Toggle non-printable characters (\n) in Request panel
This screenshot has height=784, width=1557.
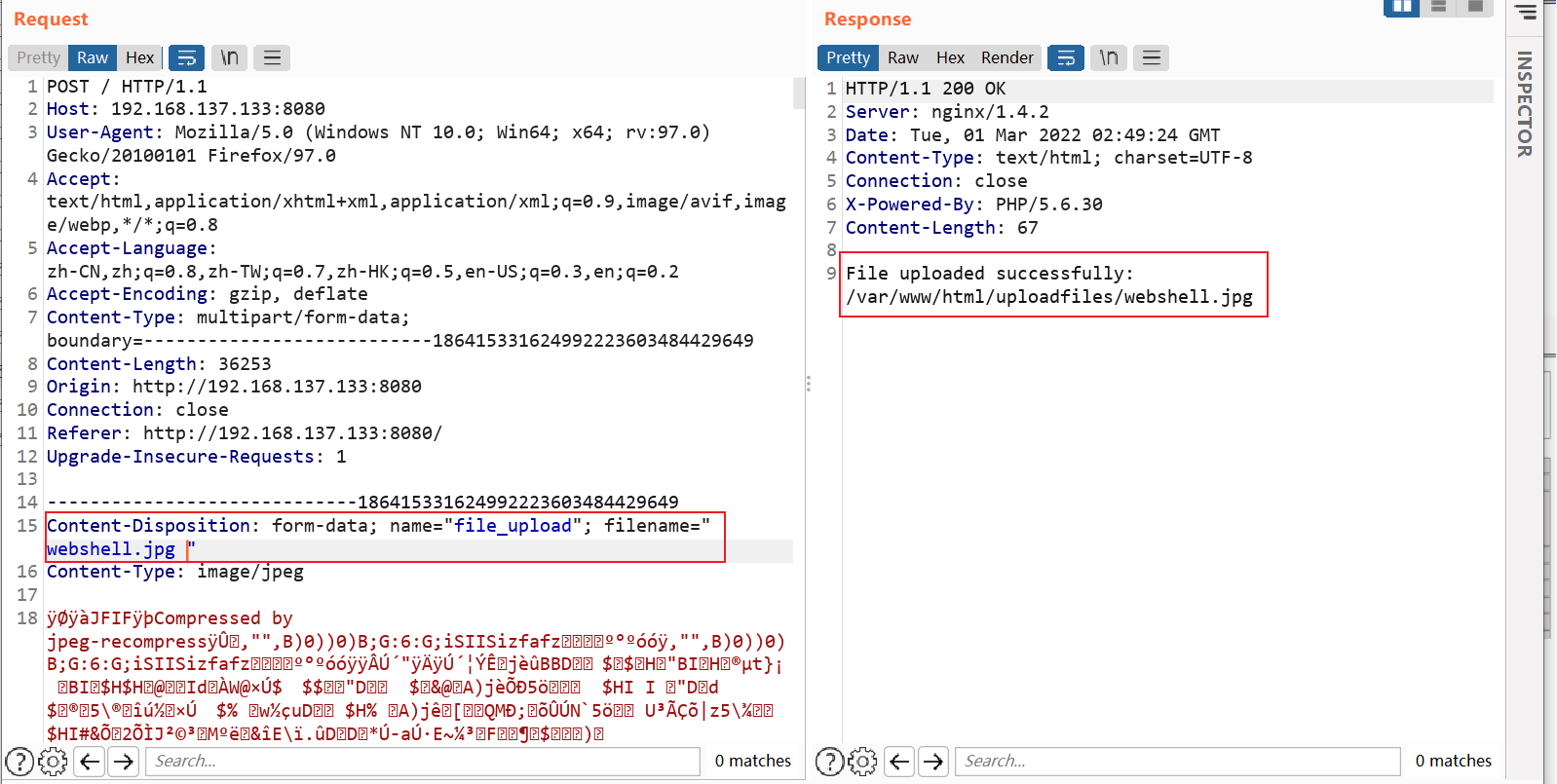click(229, 57)
